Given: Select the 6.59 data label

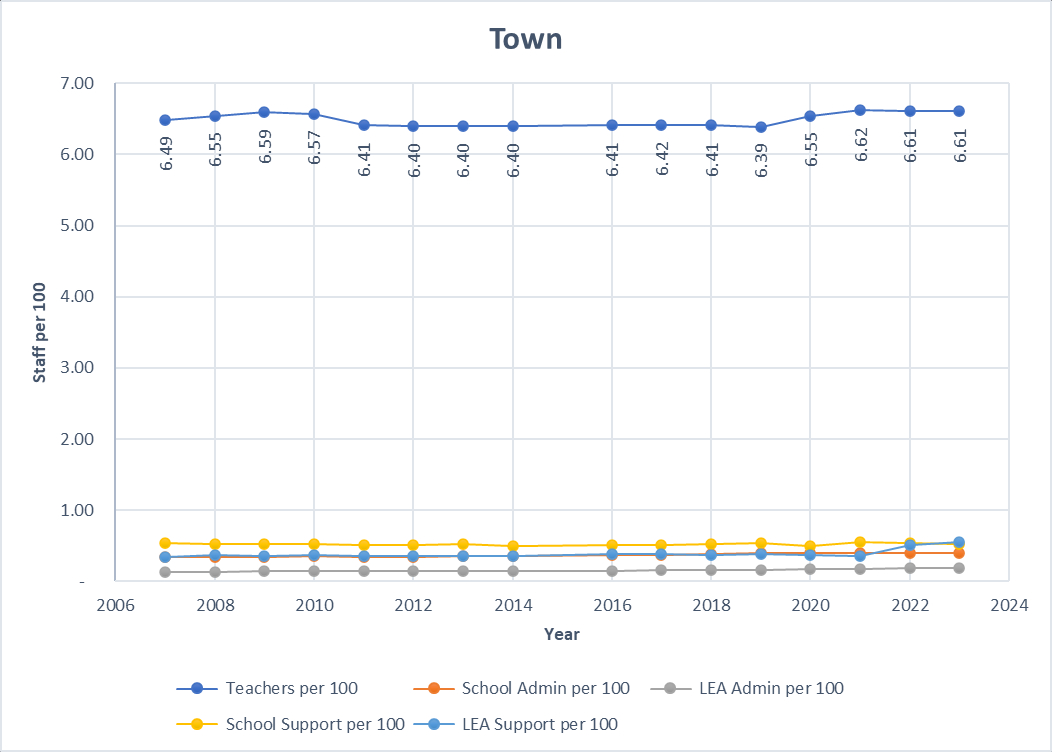Looking at the screenshot, I should 265,148.
